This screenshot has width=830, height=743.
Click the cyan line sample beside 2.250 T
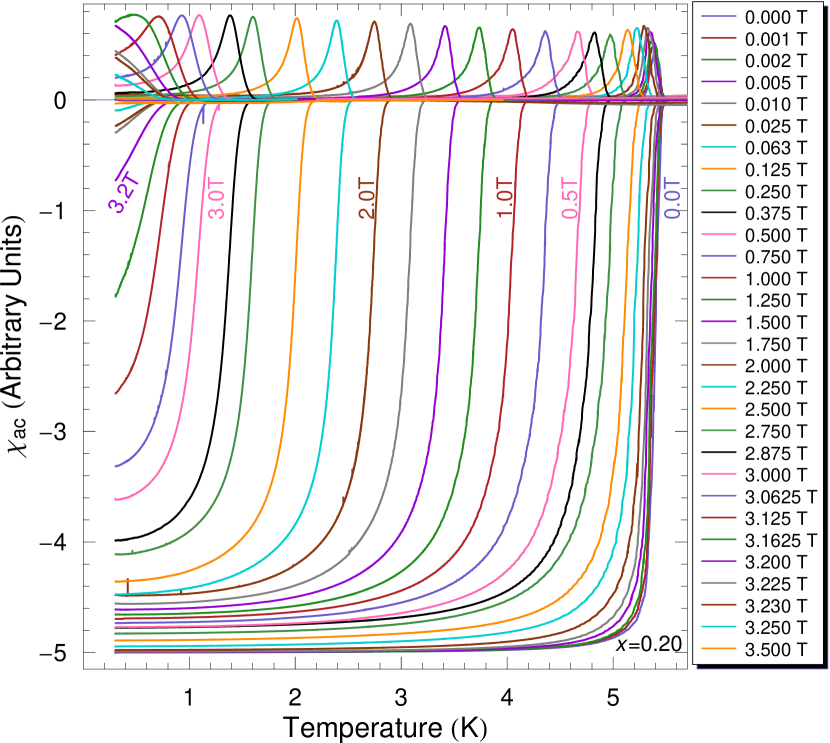[x=718, y=388]
